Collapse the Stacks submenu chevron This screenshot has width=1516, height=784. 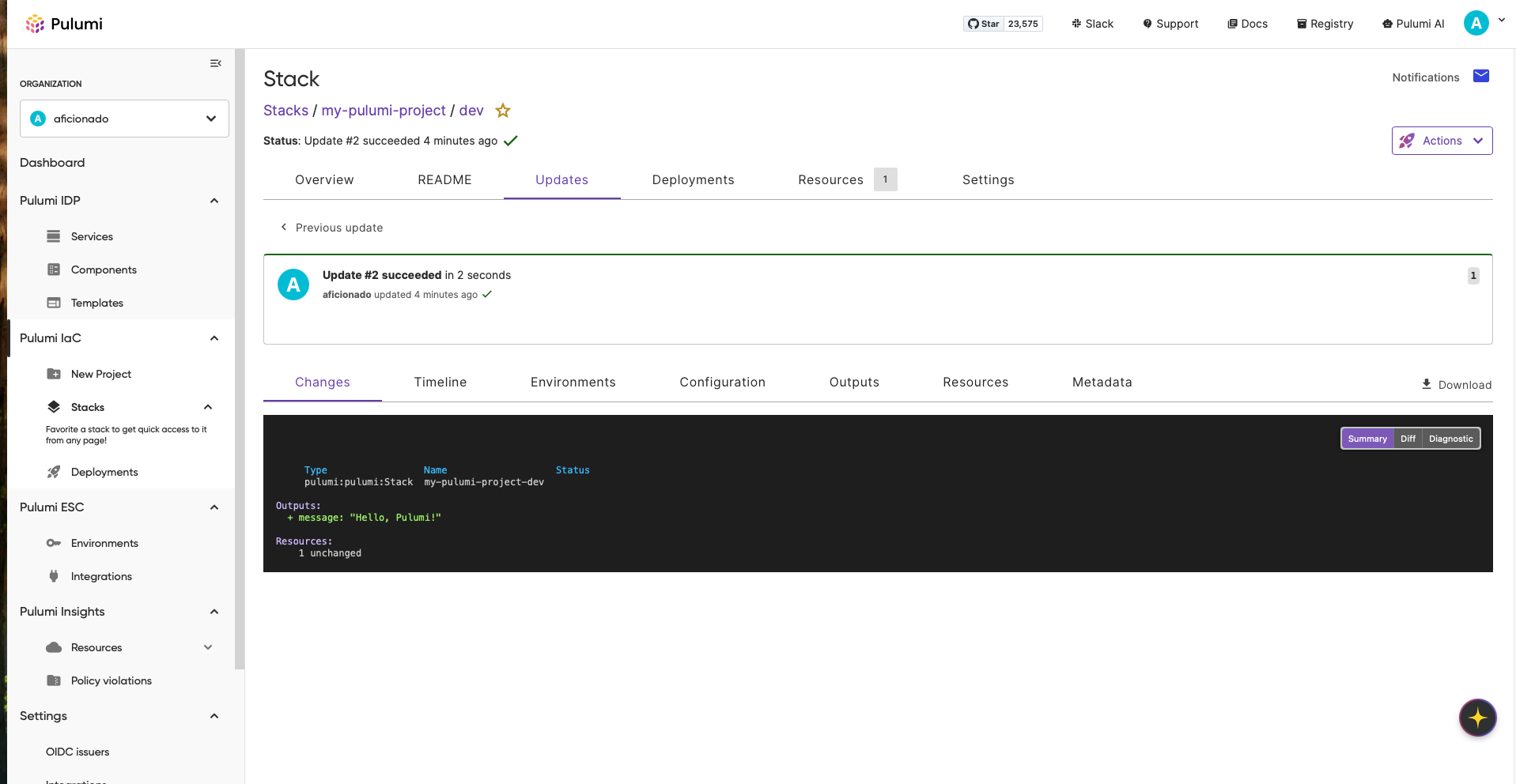(x=208, y=407)
